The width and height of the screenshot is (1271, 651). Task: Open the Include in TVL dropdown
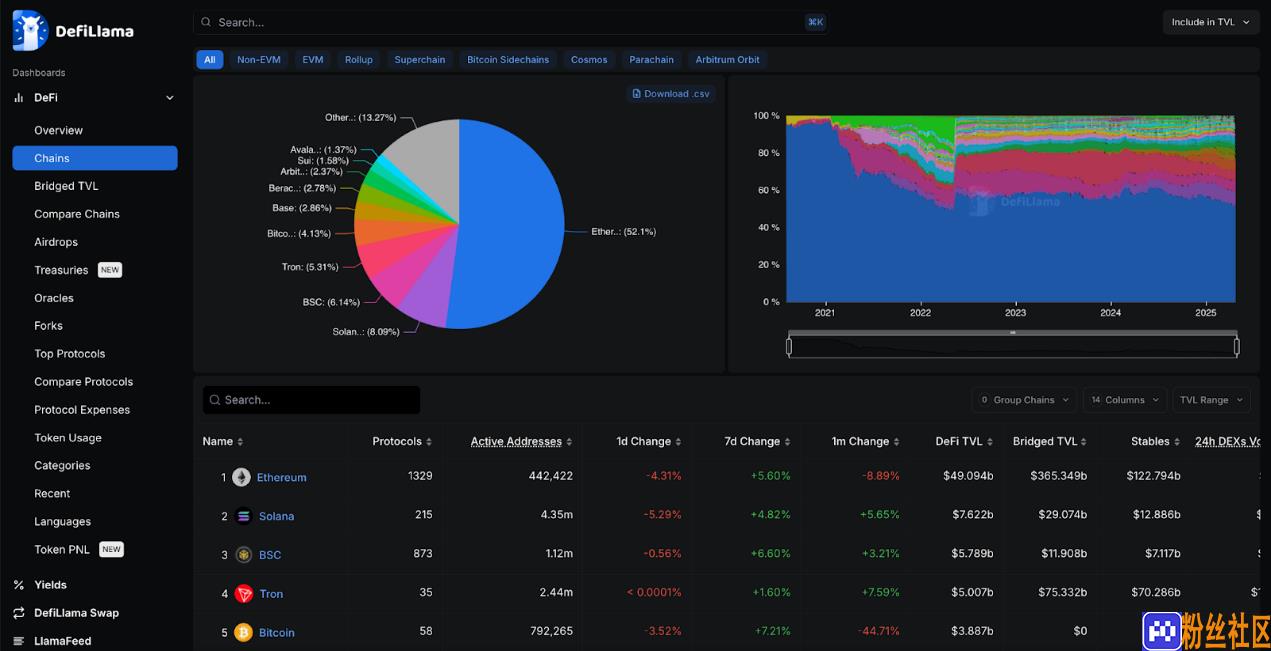click(1211, 22)
